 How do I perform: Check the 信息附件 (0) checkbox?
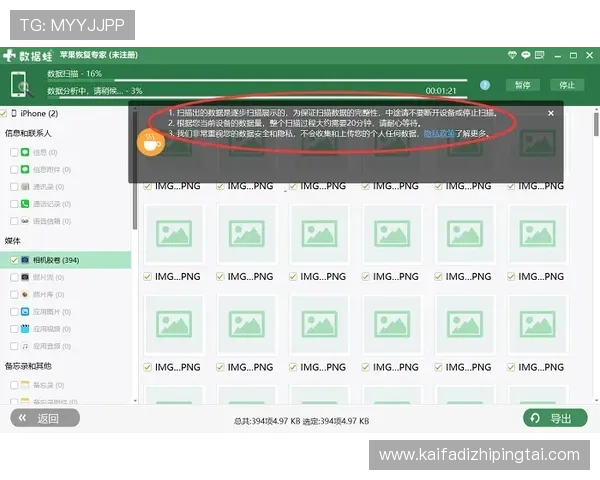[x=14, y=170]
